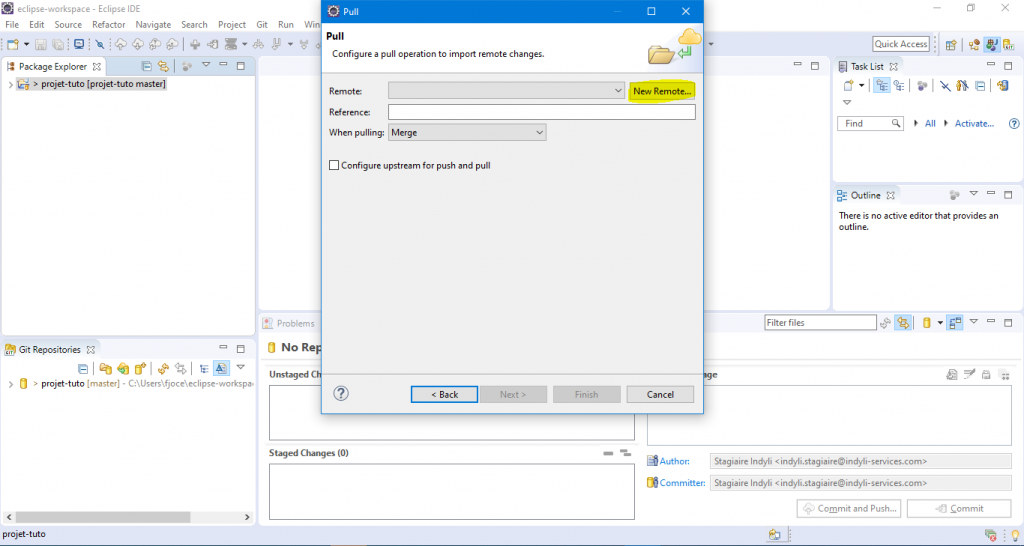Open the New wizard dropdown arrow

pyautogui.click(x=26, y=44)
